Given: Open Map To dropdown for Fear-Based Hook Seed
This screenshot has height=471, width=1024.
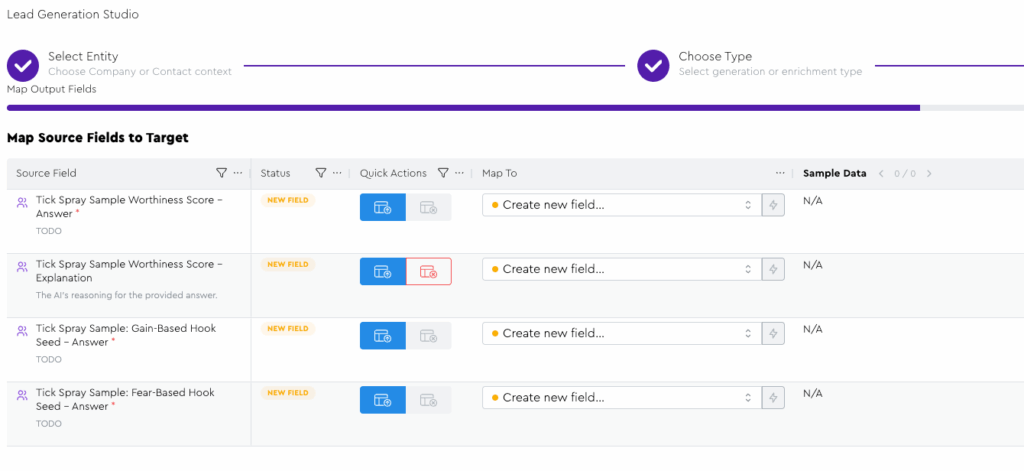Looking at the screenshot, I should (620, 398).
